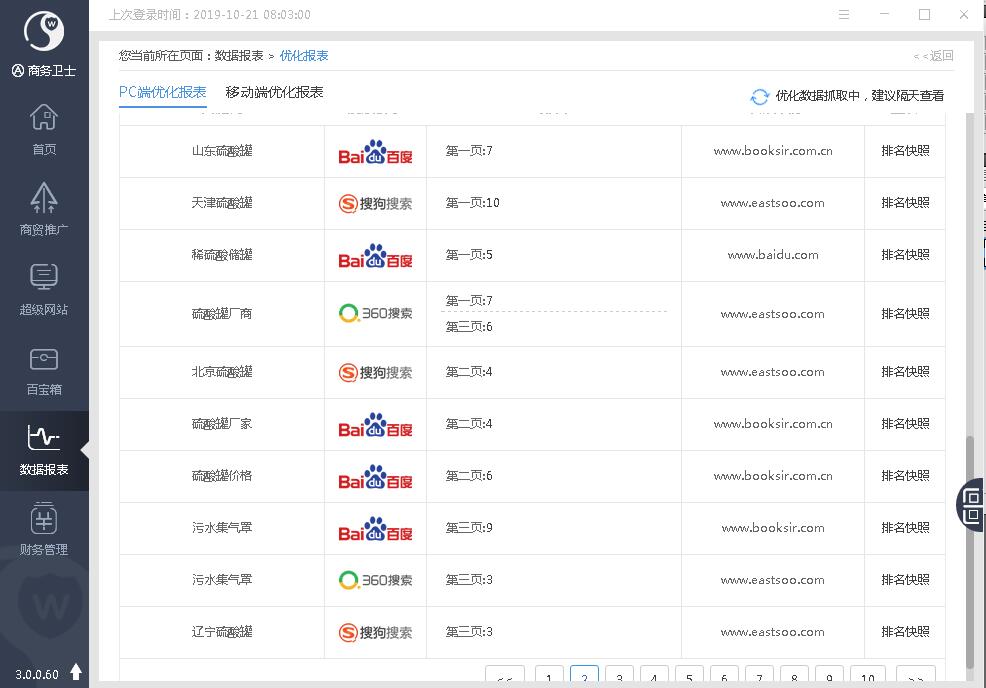Open 排名快照 for 山东硫酸罐
986x688 pixels.
tap(905, 151)
